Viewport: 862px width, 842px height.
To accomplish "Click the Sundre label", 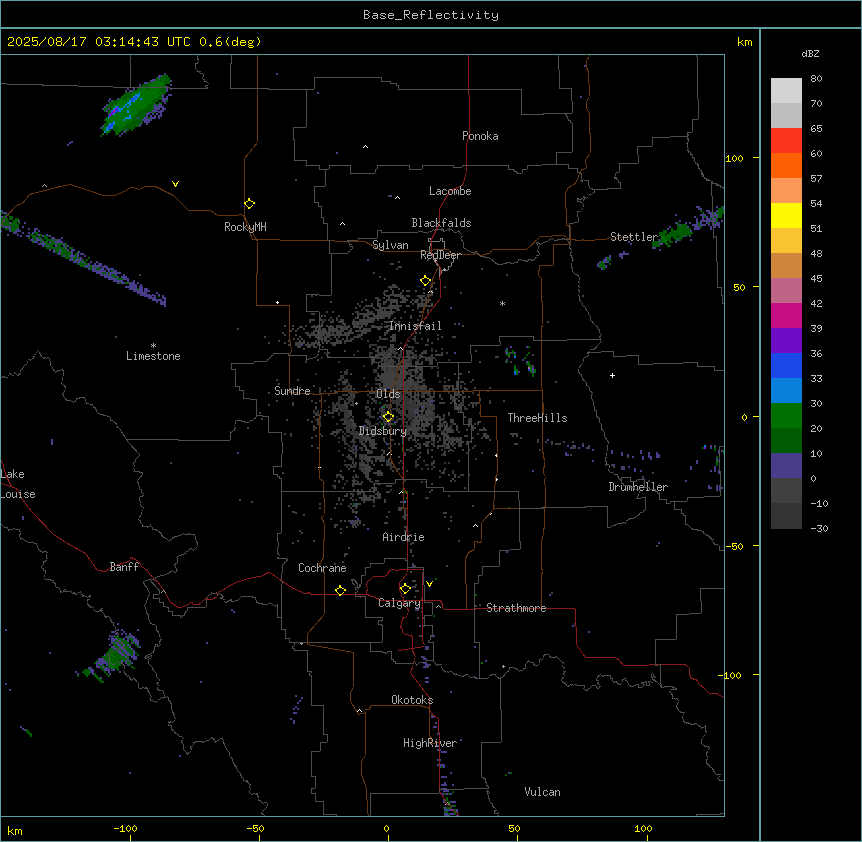I will [x=292, y=391].
